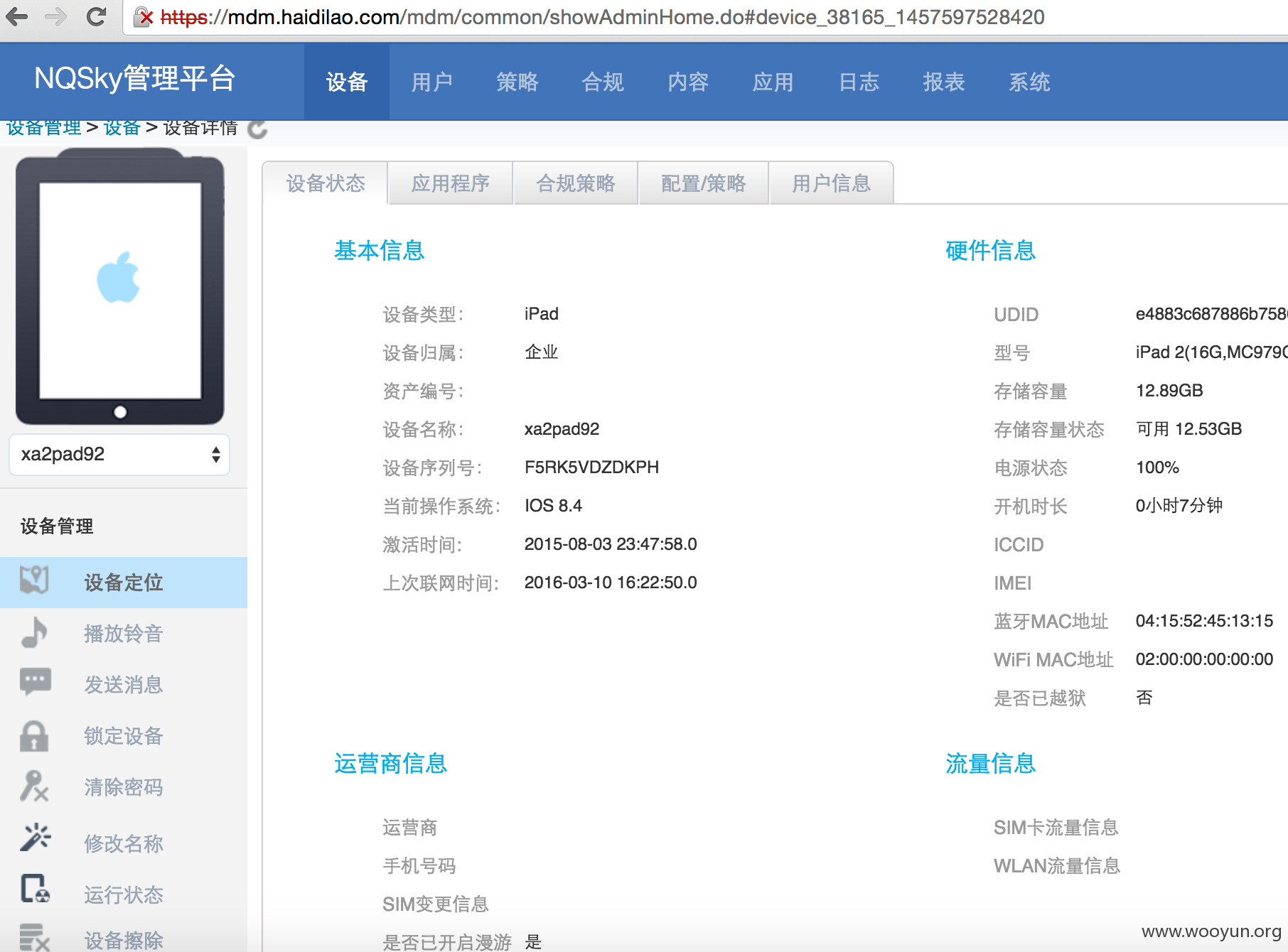Click the 硬件信息 section heading
1288x952 pixels.
click(990, 250)
